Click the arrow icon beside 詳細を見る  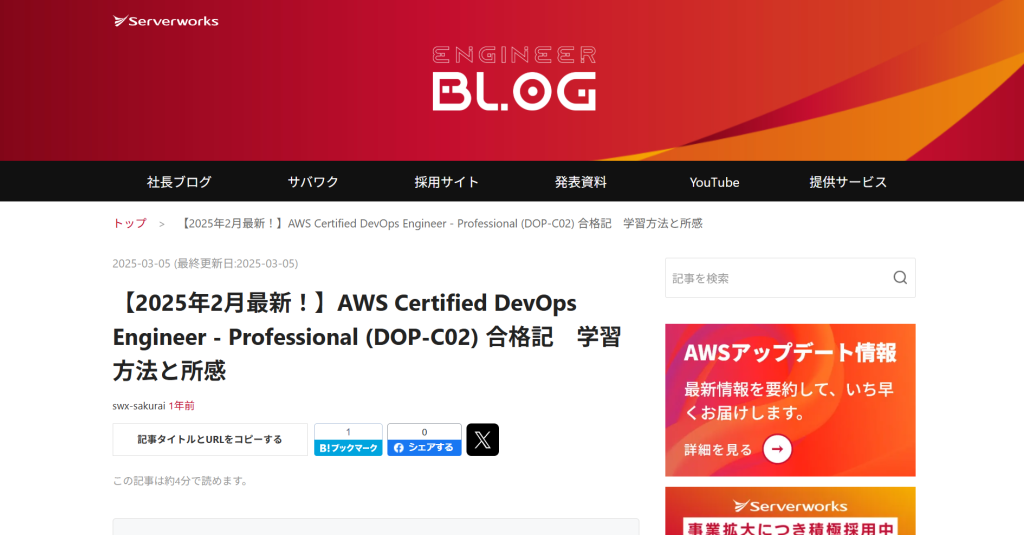777,449
